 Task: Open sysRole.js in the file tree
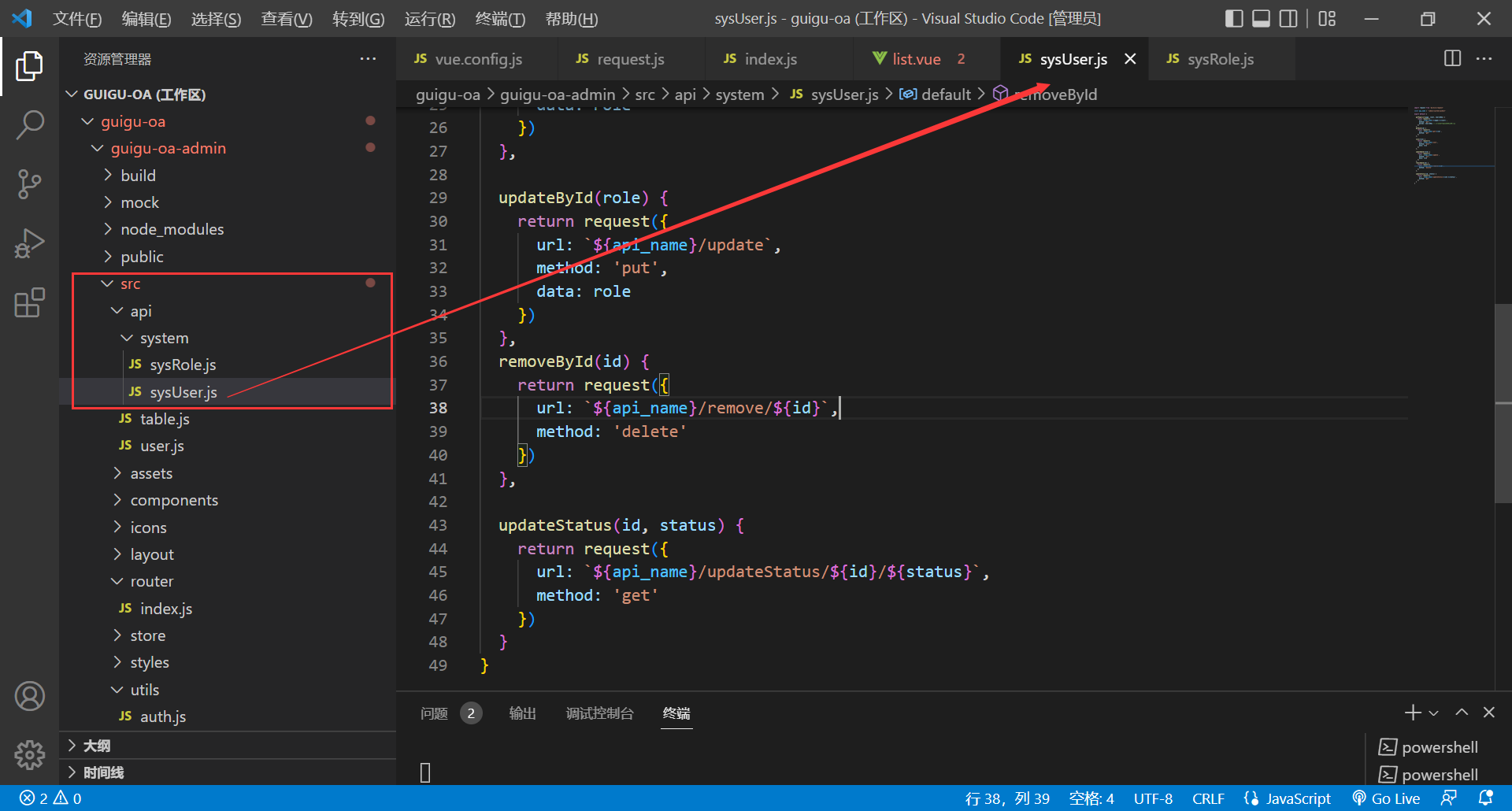click(x=183, y=365)
